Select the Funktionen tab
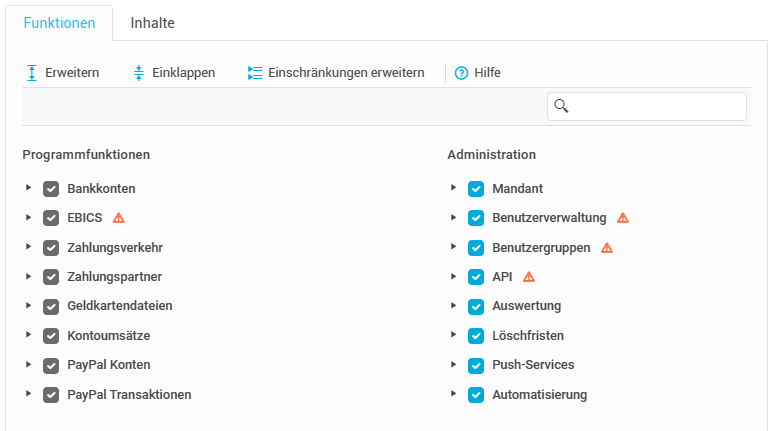Image resolution: width=775 pixels, height=431 pixels. pos(59,22)
